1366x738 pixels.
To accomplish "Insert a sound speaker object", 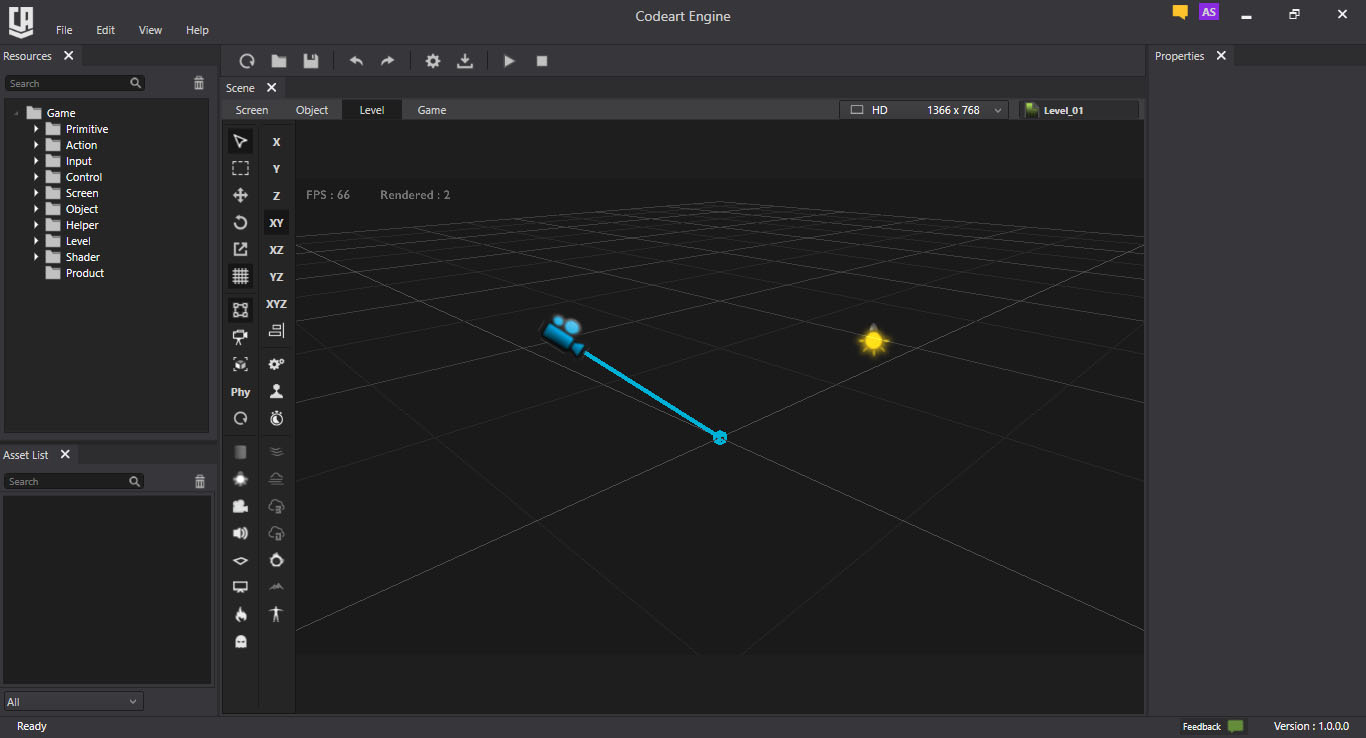I will [240, 533].
